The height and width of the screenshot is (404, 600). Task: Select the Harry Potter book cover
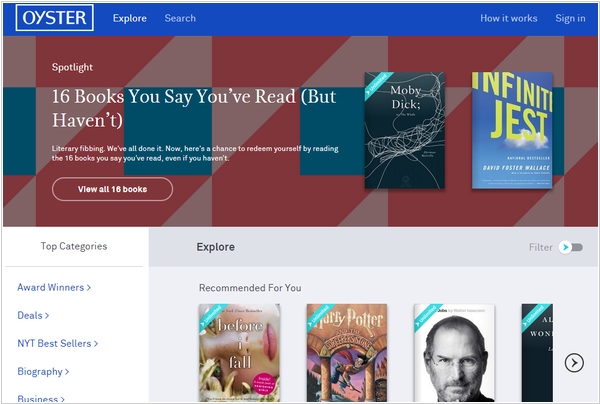346,353
